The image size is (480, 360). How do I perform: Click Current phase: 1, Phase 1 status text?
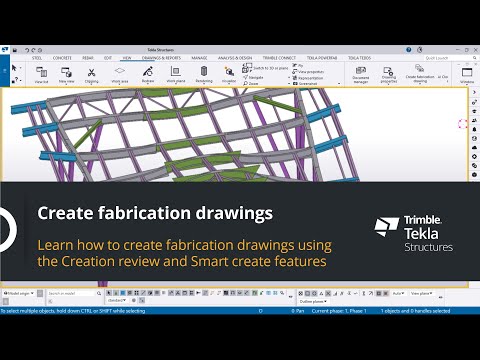click(339, 311)
